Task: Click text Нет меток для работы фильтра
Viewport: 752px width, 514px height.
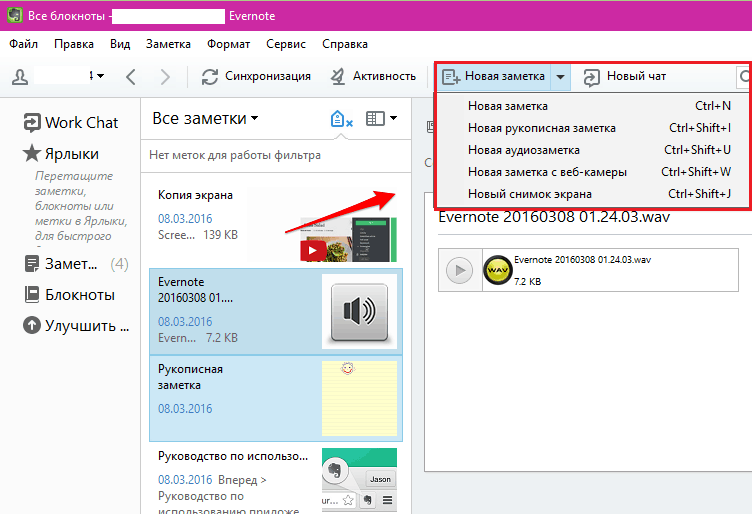Action: point(235,155)
